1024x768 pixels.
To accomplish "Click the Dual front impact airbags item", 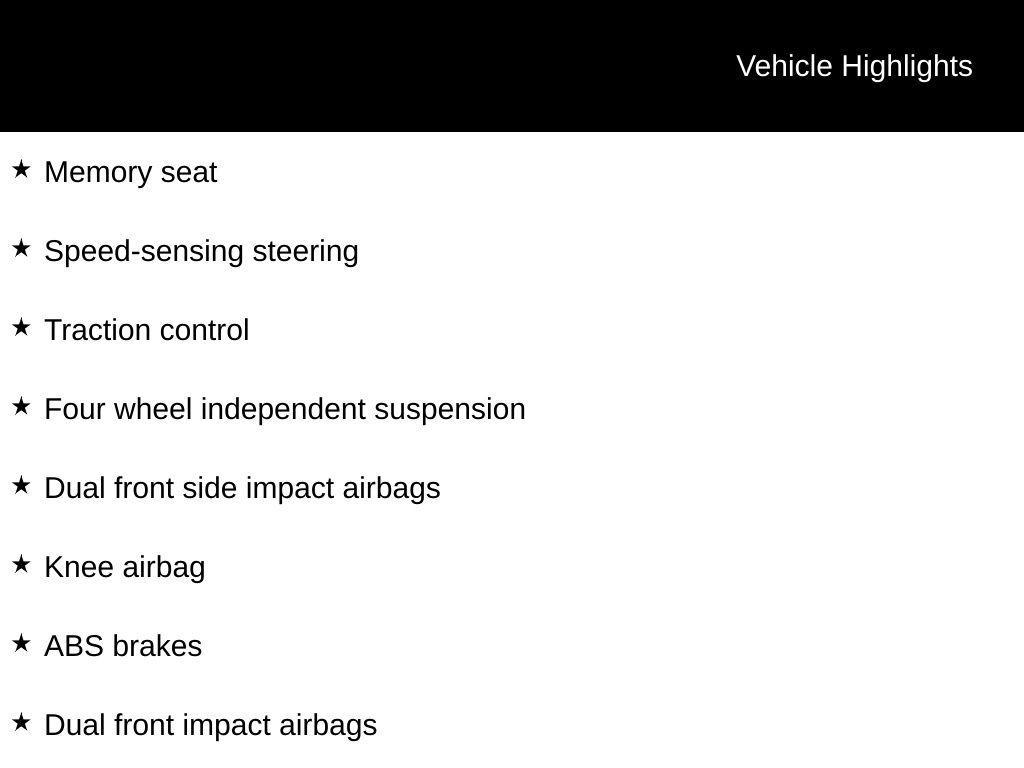I will [x=211, y=725].
